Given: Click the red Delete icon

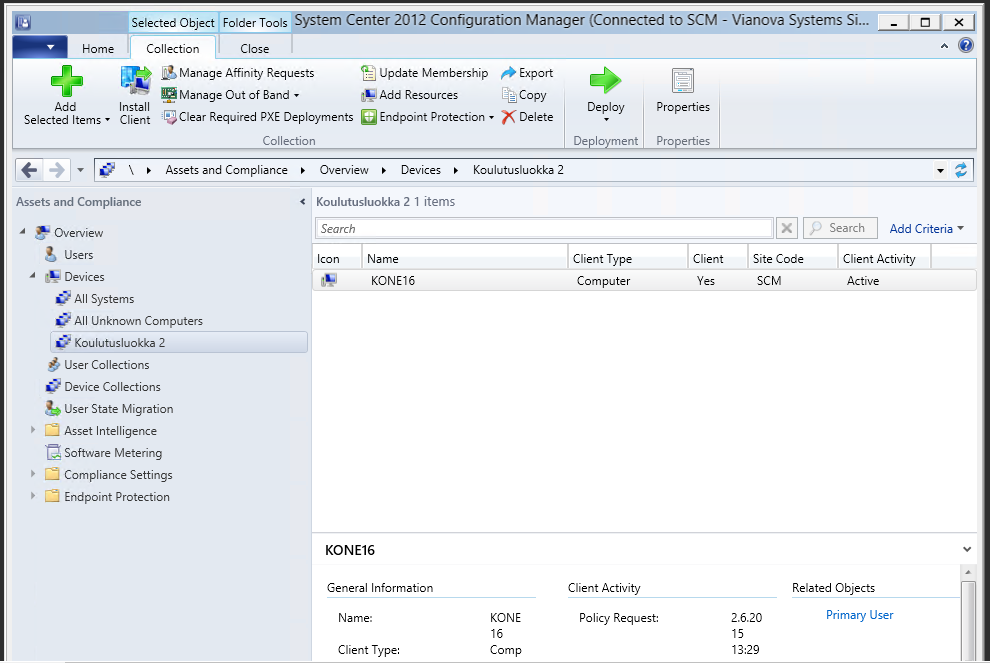Looking at the screenshot, I should [x=508, y=117].
